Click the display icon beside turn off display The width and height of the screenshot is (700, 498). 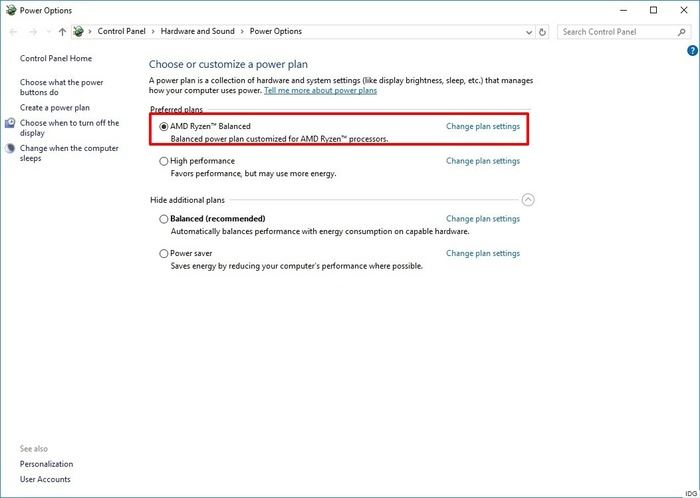tap(10, 123)
